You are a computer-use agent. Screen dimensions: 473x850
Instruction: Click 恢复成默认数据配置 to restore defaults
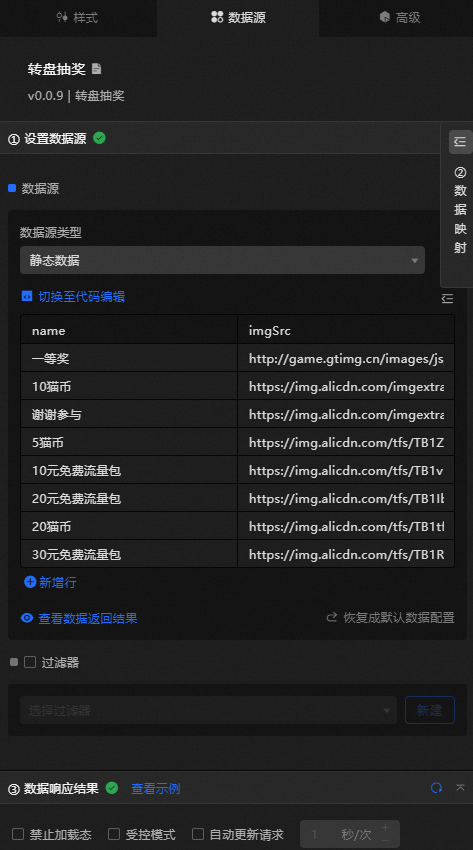coord(399,617)
